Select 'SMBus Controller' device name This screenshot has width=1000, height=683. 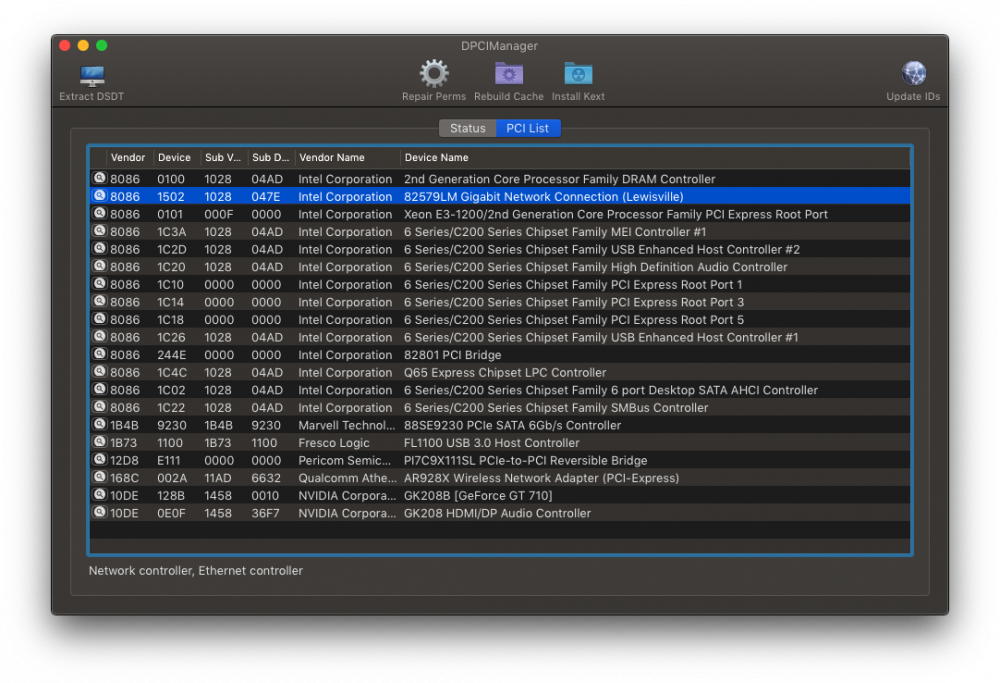pos(555,408)
